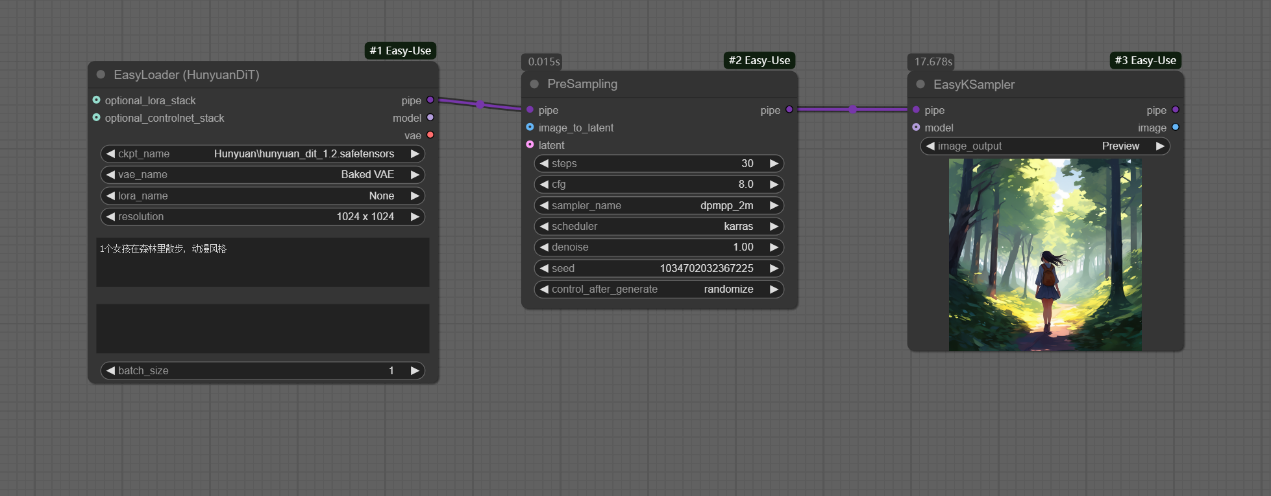The height and width of the screenshot is (496, 1271).
Task: Toggle the PreSampling node collapse dot
Action: click(535, 84)
